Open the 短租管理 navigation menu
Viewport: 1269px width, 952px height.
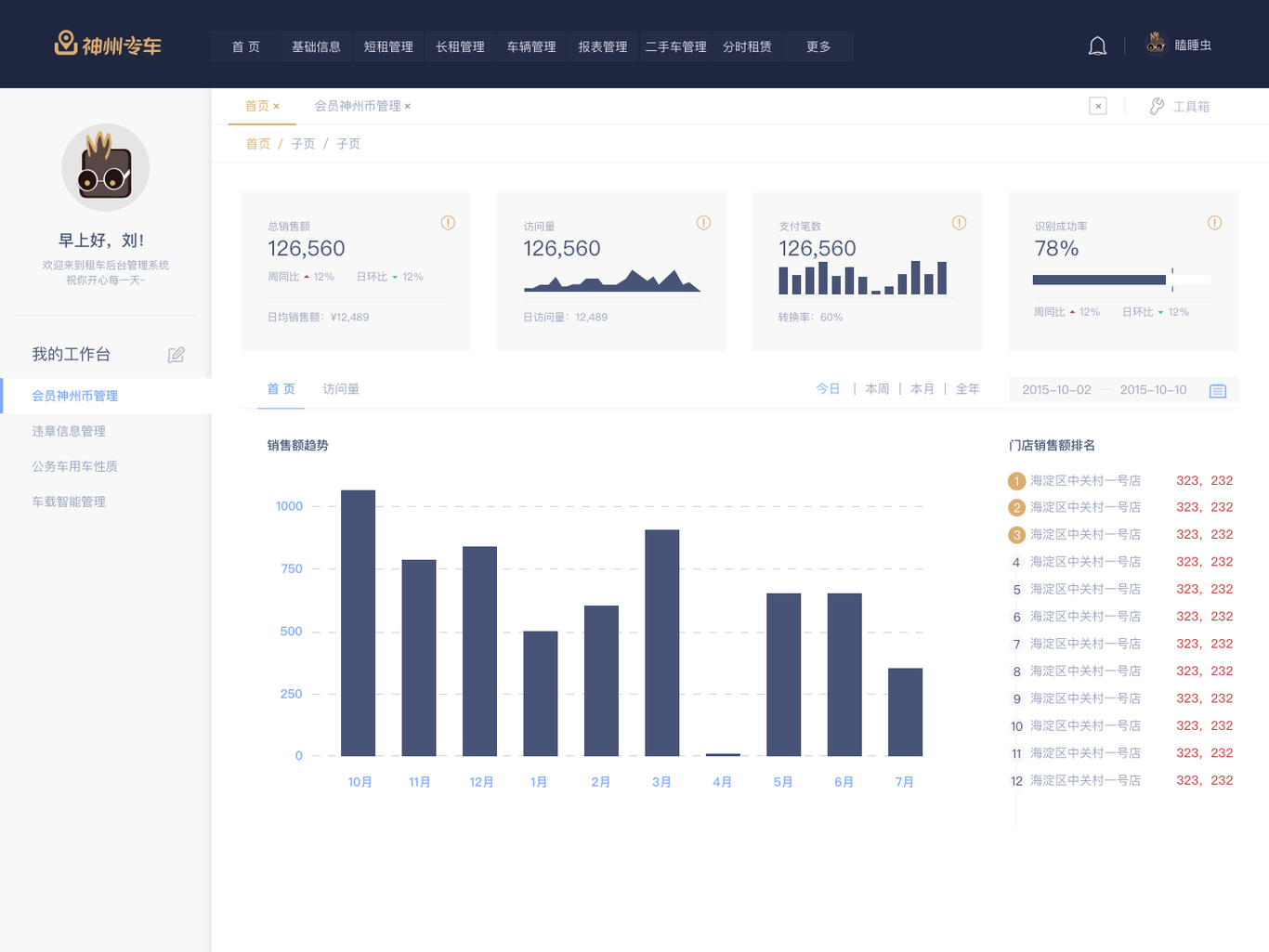[x=388, y=46]
